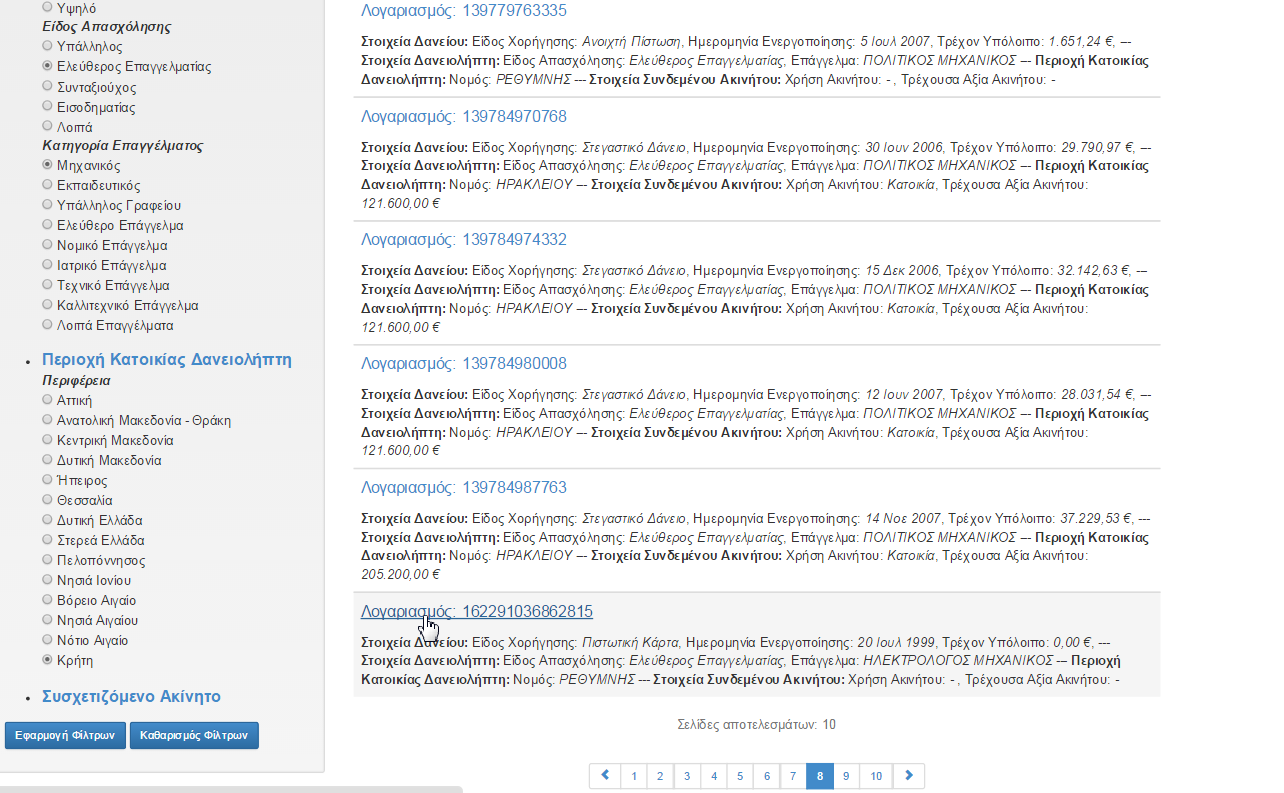The height and width of the screenshot is (793, 1284).
Task: Go to previous results page arrow
Action: [x=605, y=776]
